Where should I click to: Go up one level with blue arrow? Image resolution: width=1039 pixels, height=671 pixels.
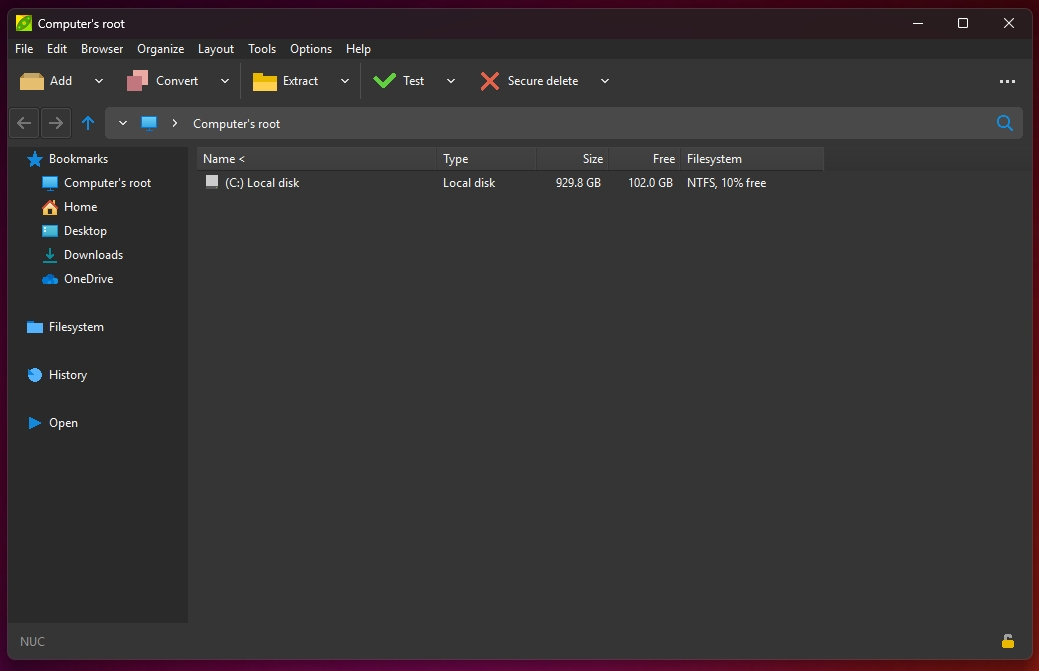coord(87,123)
